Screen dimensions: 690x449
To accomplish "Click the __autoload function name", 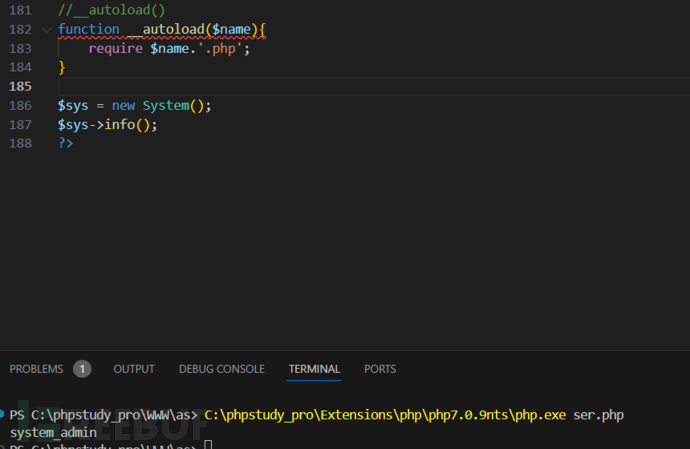I will click(x=166, y=29).
